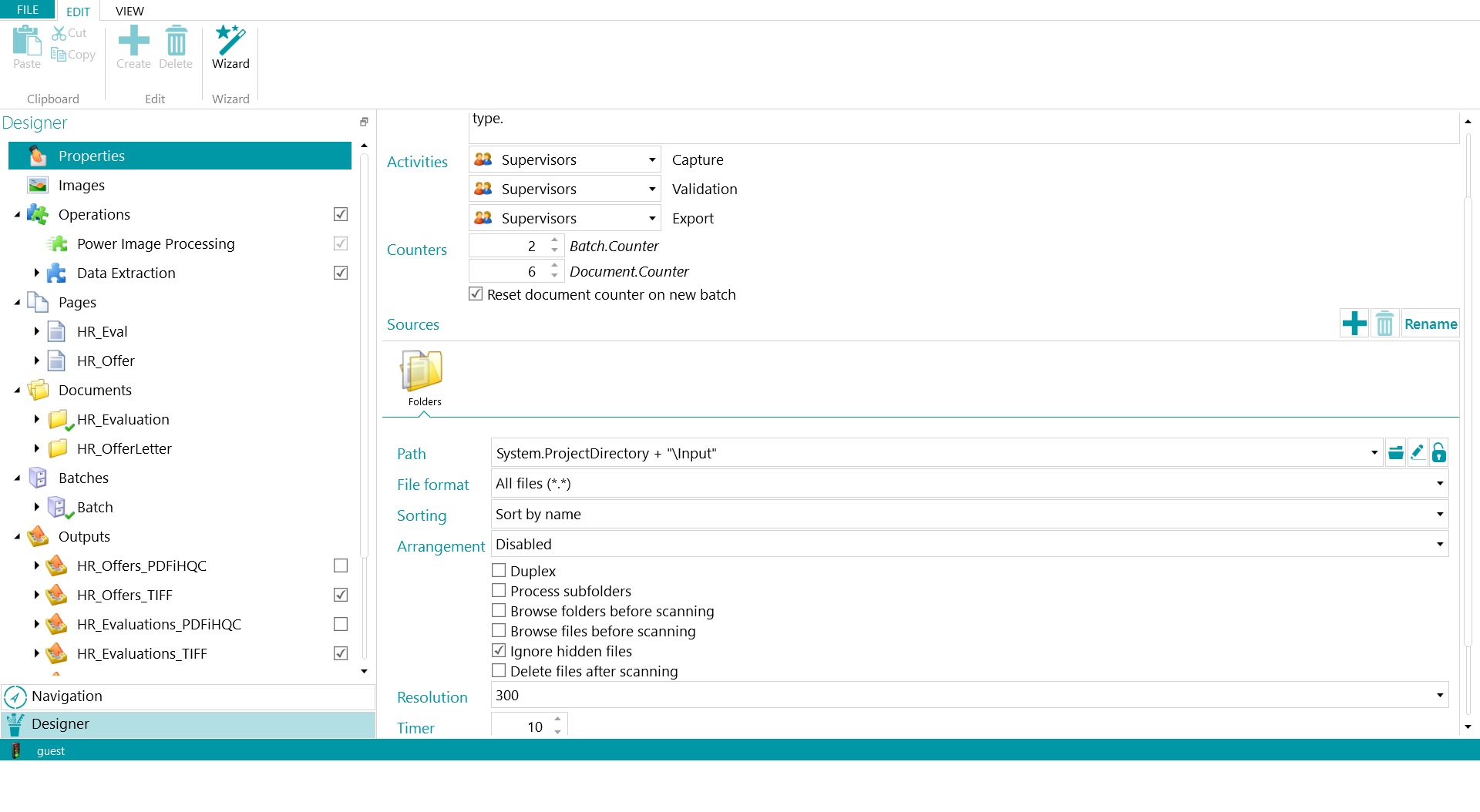Select HR_Offers_PDFiHQC output
1480x812 pixels.
(141, 565)
